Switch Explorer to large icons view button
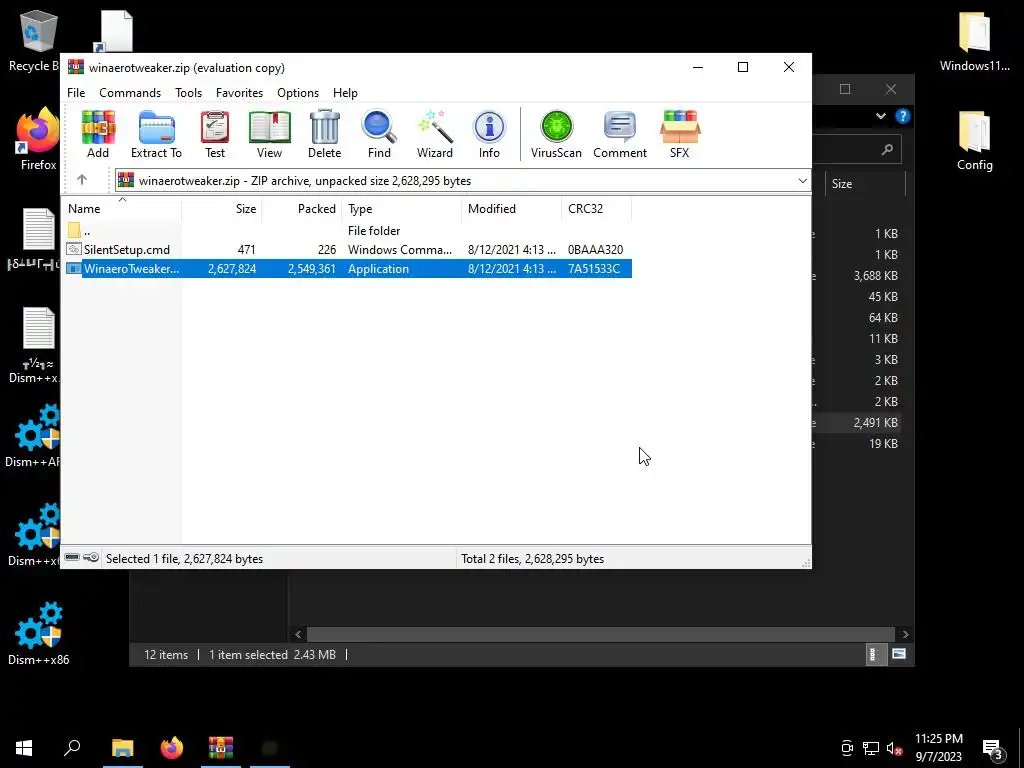This screenshot has height=768, width=1024. click(899, 654)
